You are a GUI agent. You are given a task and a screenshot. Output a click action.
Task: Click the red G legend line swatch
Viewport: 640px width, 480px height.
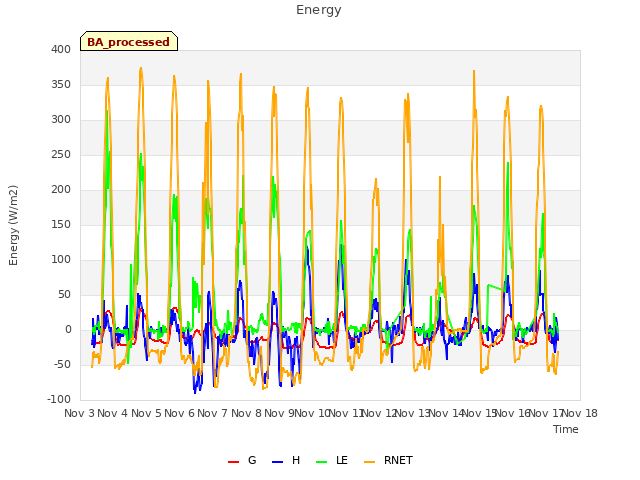point(233,462)
